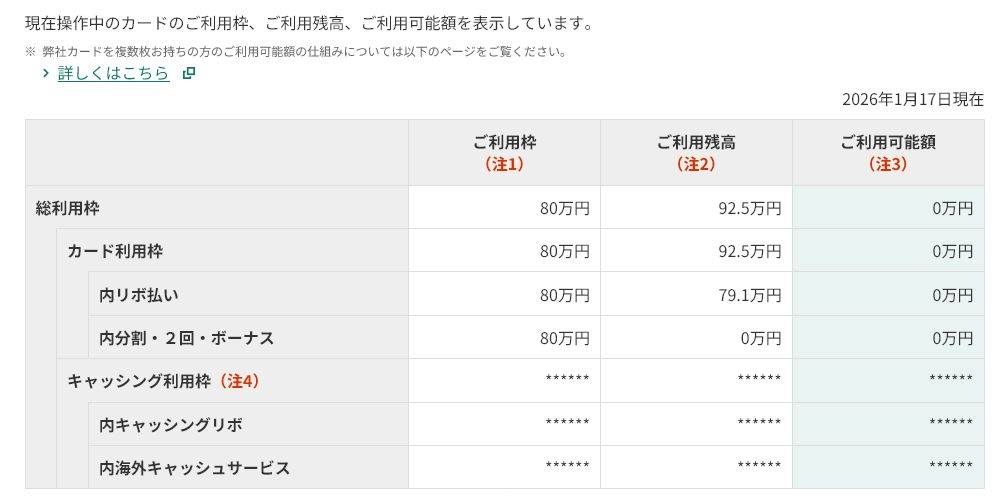Click the red （注3） note marker
Viewport: 1000px width, 501px height.
point(888,164)
